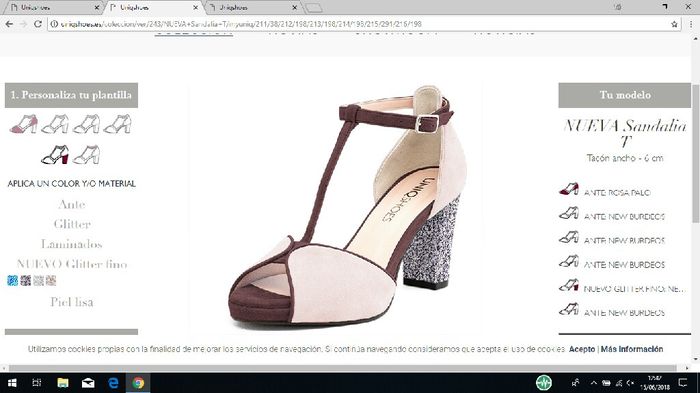Click the site info icon in the address bar

click(x=54, y=24)
